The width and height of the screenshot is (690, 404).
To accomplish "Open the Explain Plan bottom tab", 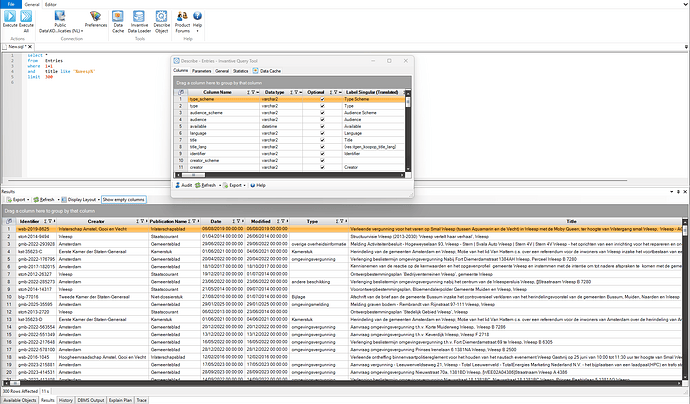I will point(120,400).
